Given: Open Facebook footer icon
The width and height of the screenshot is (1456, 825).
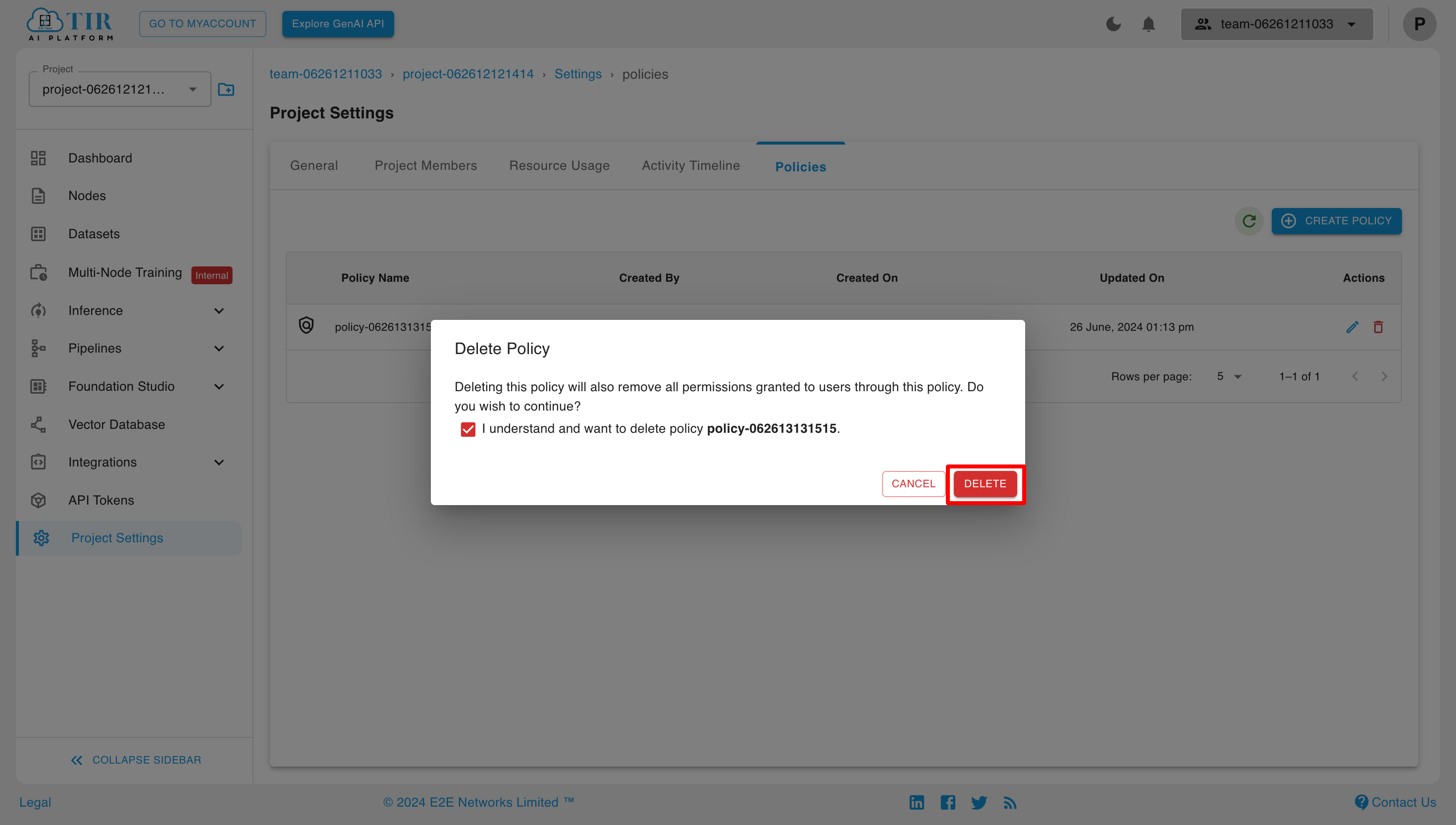Looking at the screenshot, I should (948, 802).
